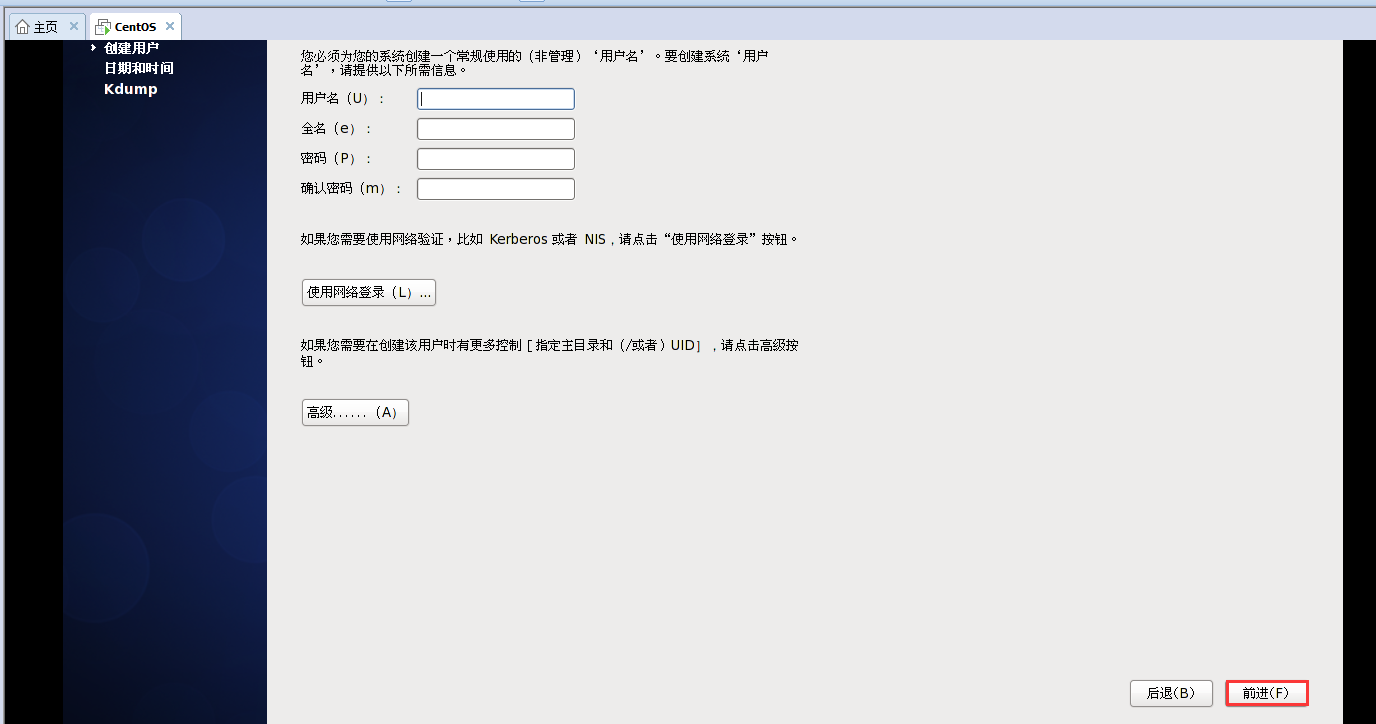This screenshot has width=1376, height=724.
Task: Focus the 全名 (e) input field
Action: (x=496, y=129)
